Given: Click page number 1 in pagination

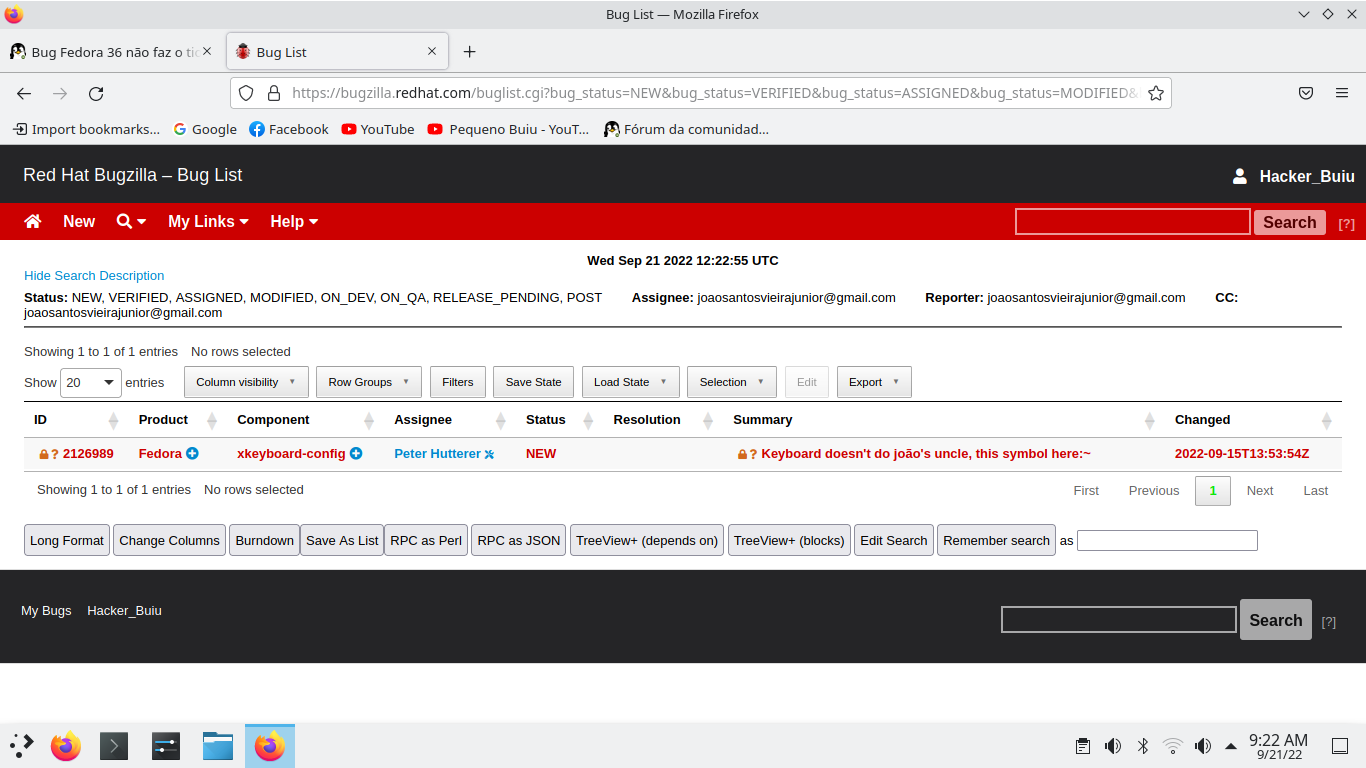Looking at the screenshot, I should (x=1213, y=490).
